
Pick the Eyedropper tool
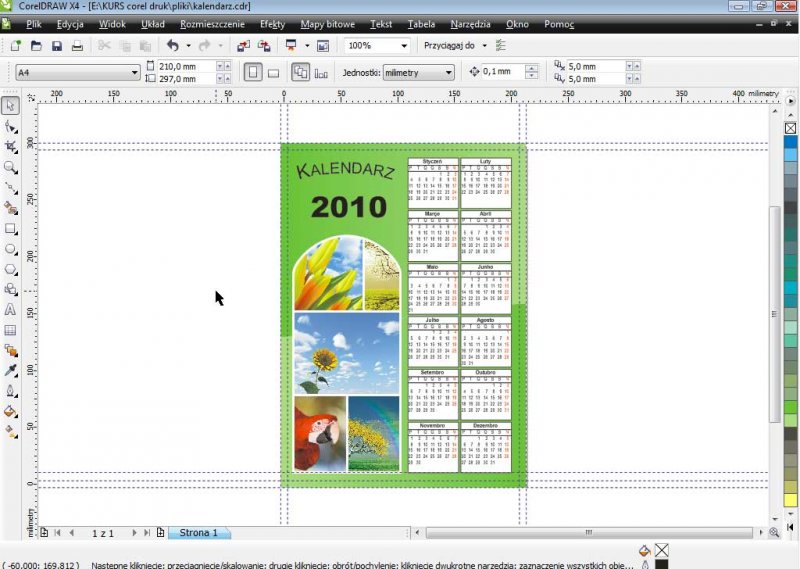pos(11,371)
